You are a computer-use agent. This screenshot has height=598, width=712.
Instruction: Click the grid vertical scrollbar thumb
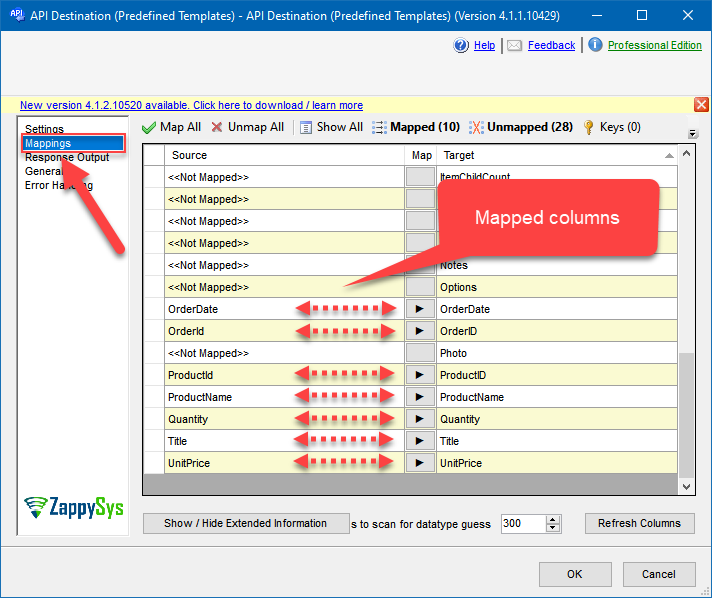pyautogui.click(x=686, y=415)
